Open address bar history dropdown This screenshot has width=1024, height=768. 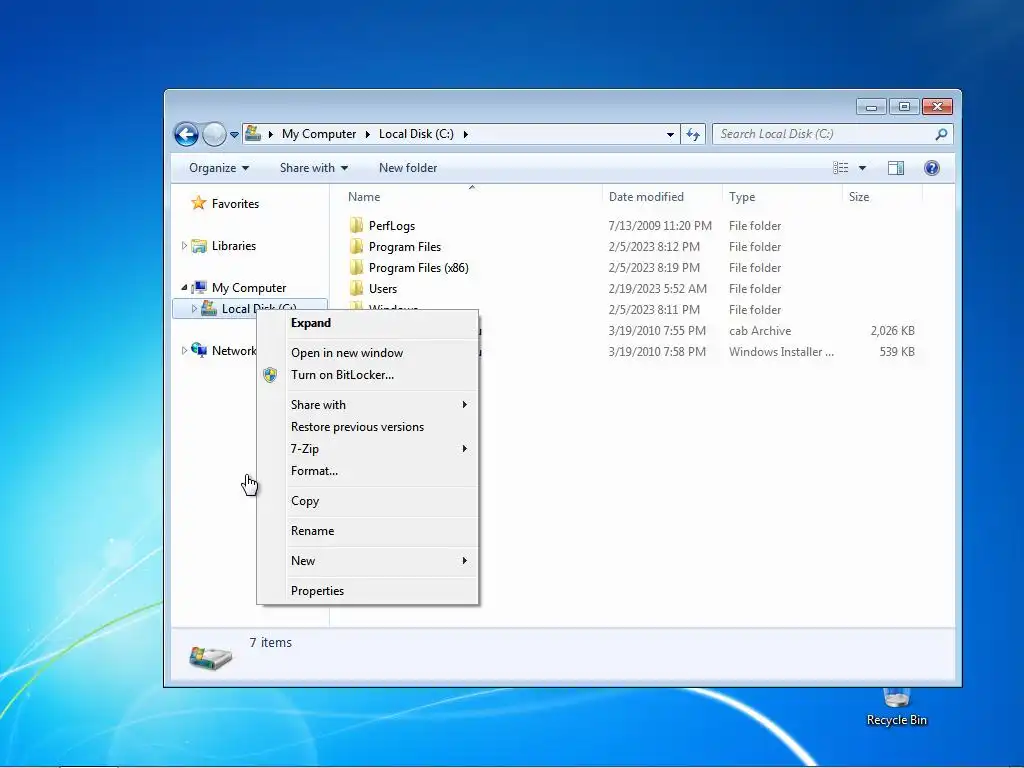point(670,134)
